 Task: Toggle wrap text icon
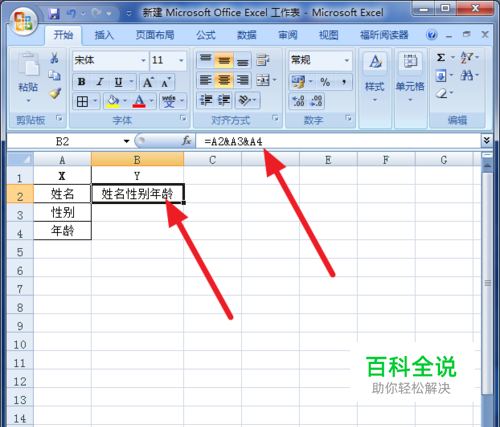(263, 60)
